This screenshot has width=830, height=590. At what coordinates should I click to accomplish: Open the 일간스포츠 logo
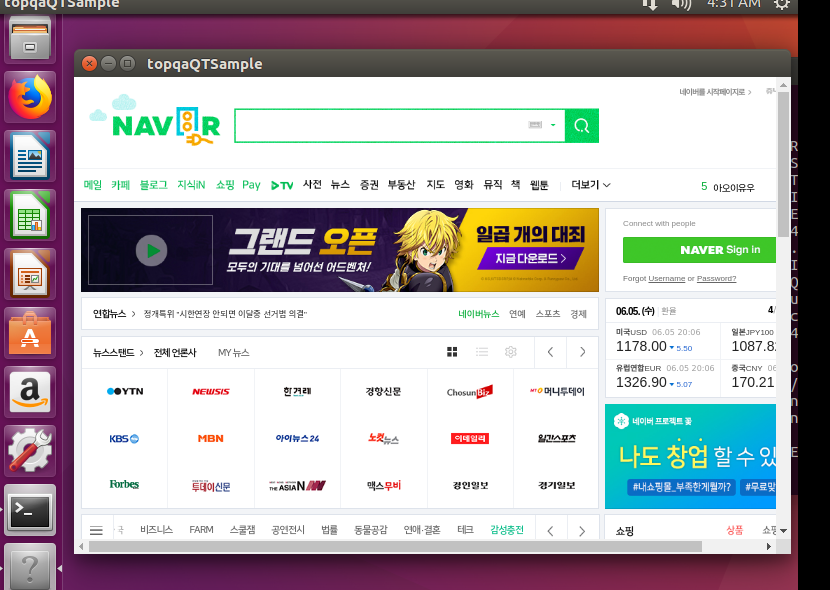tap(557, 439)
